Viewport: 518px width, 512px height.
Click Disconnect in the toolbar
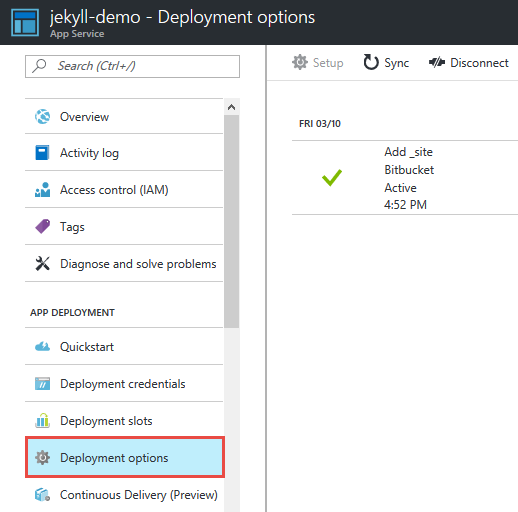tap(469, 63)
